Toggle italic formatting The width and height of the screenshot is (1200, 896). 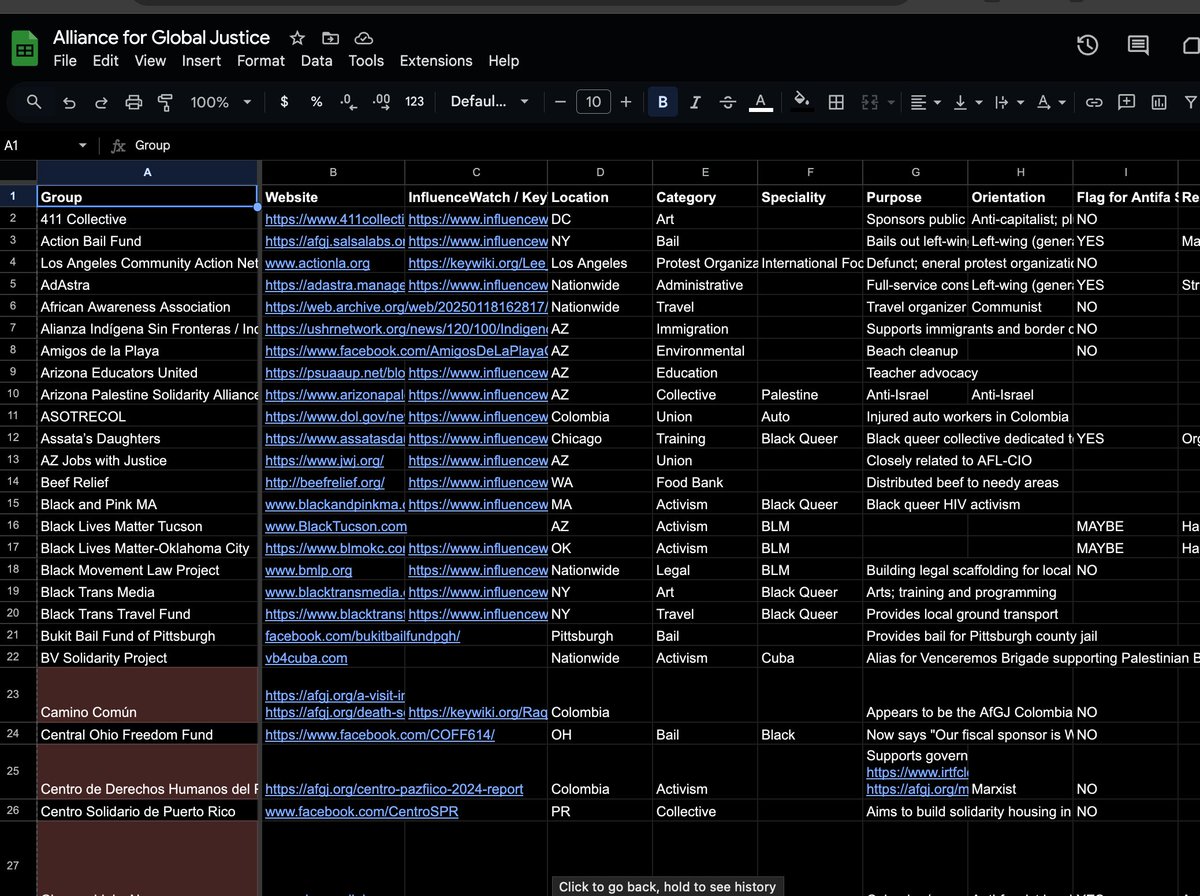tap(695, 102)
